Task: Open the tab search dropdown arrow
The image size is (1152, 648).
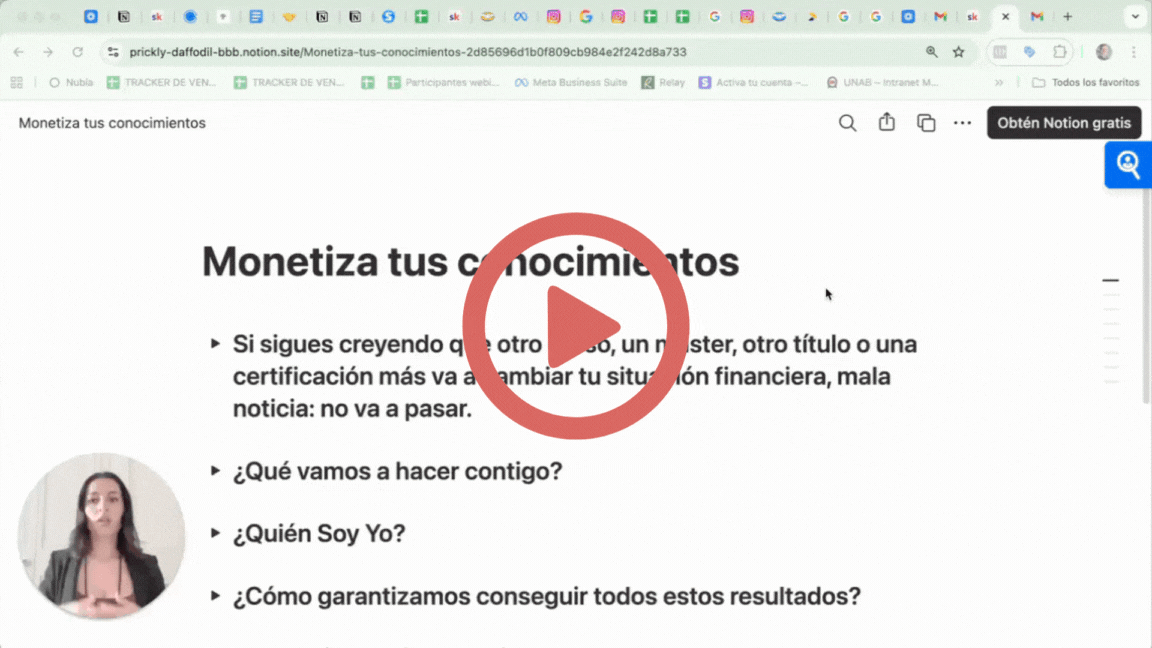Action: (x=1135, y=16)
